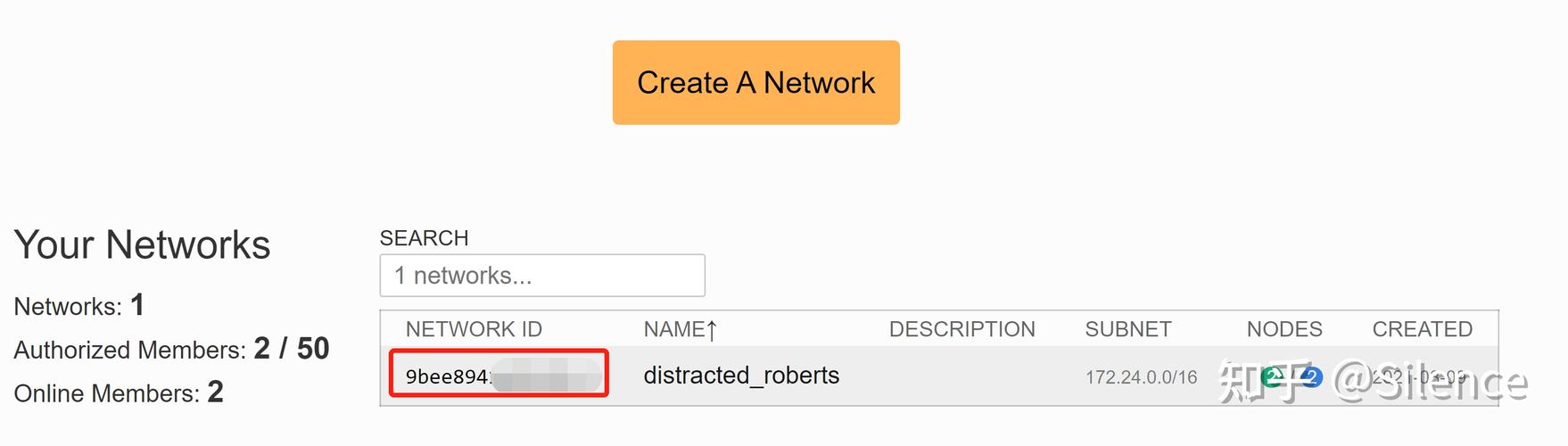Click the SEARCH label above the input
This screenshot has width=1568, height=446.
tap(424, 238)
